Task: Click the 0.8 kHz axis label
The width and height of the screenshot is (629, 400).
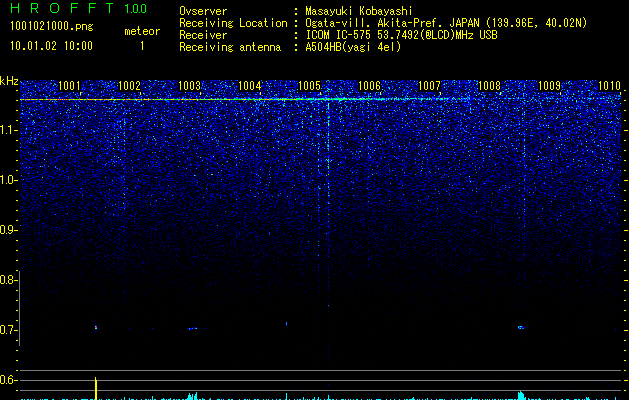Action: tap(7, 280)
